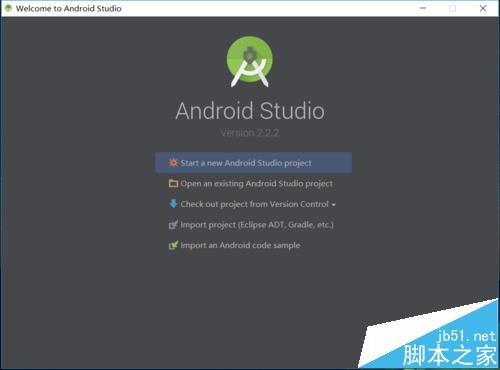Click the Android Studio title bar icon
The height and width of the screenshot is (370, 500).
pyautogui.click(x=8, y=8)
